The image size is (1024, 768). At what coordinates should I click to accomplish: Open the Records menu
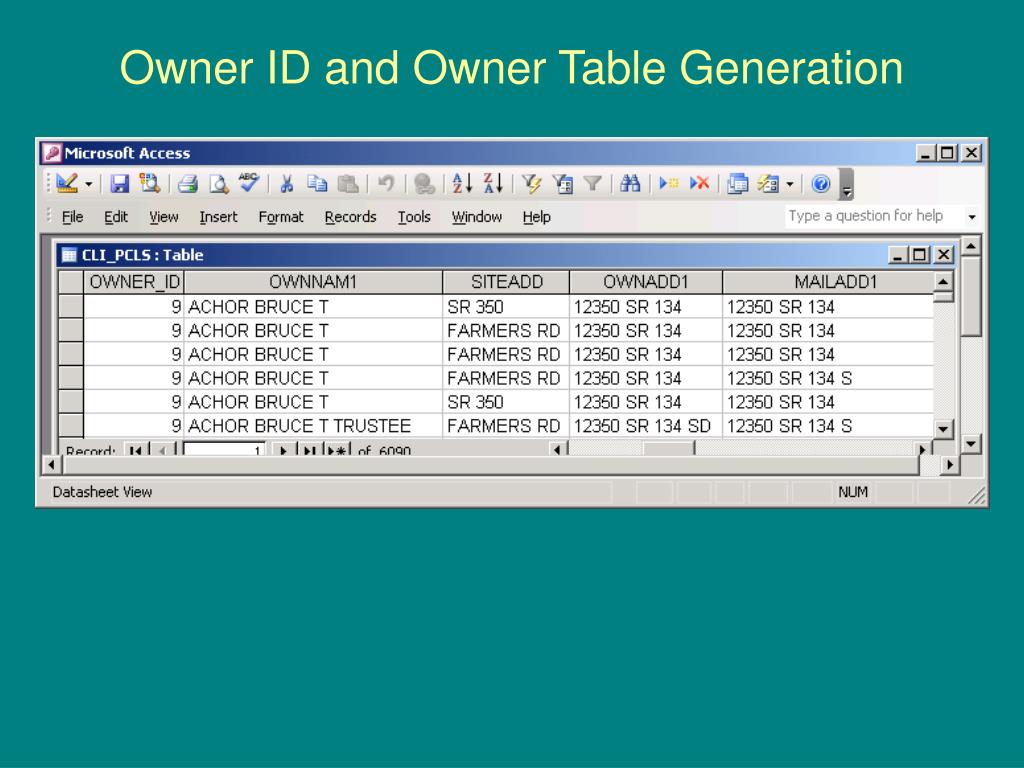click(350, 217)
